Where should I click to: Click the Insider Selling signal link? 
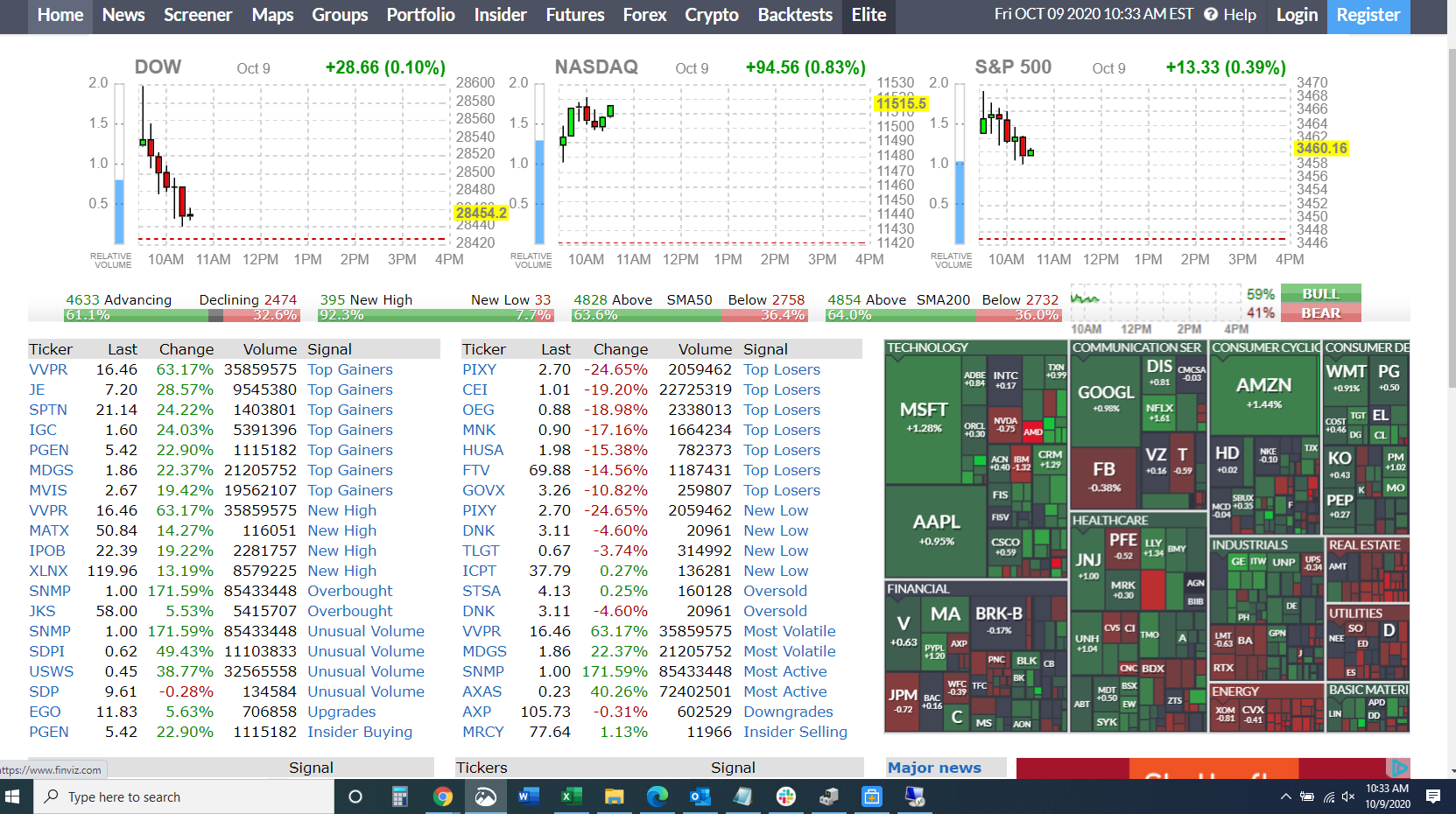pyautogui.click(x=795, y=732)
